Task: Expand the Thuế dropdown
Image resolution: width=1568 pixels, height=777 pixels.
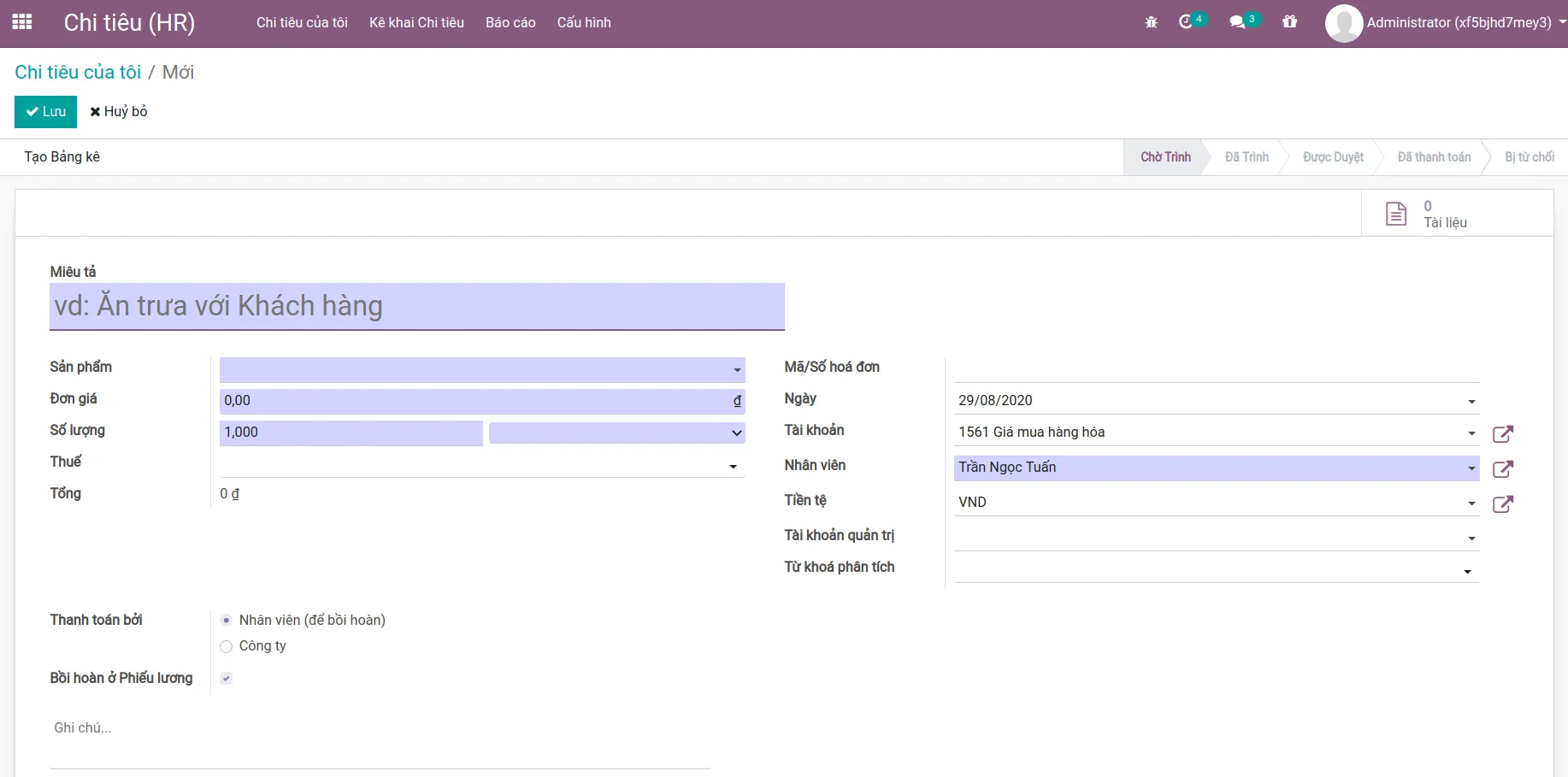Action: click(x=733, y=467)
